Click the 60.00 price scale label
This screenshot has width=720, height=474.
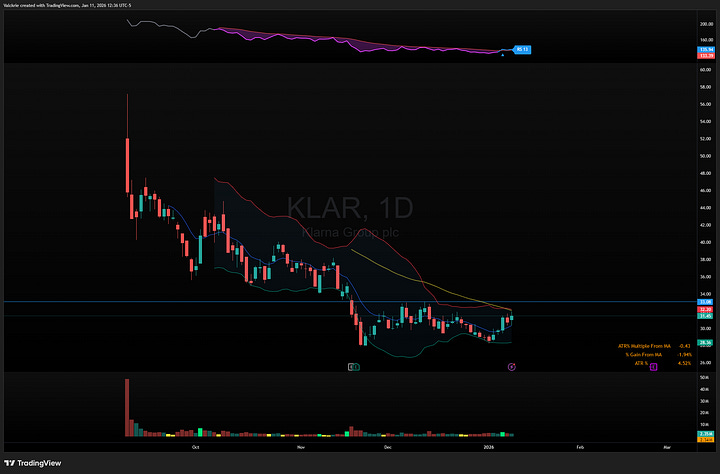[x=705, y=70]
